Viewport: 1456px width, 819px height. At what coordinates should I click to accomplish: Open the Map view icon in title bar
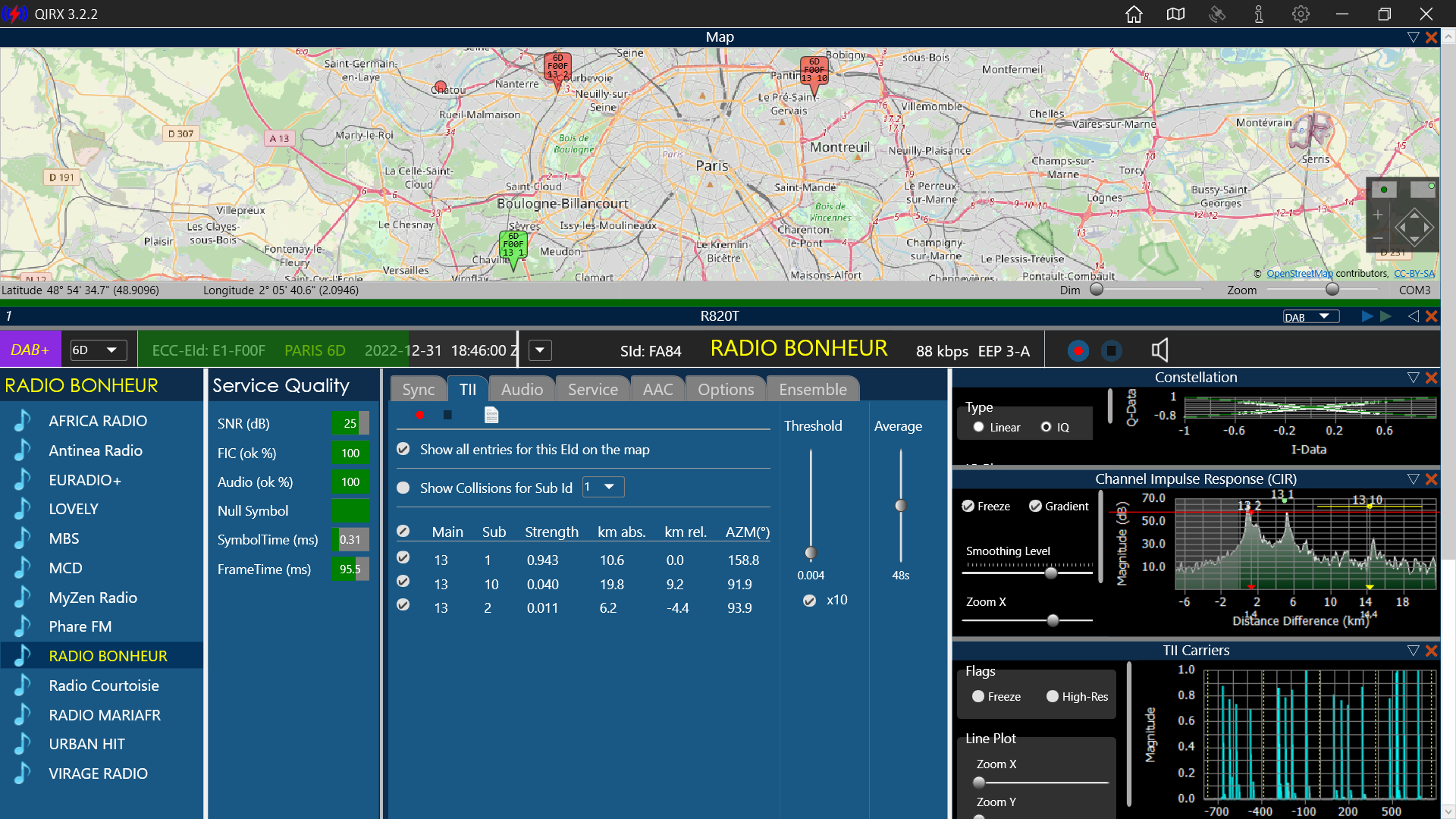pos(1175,14)
